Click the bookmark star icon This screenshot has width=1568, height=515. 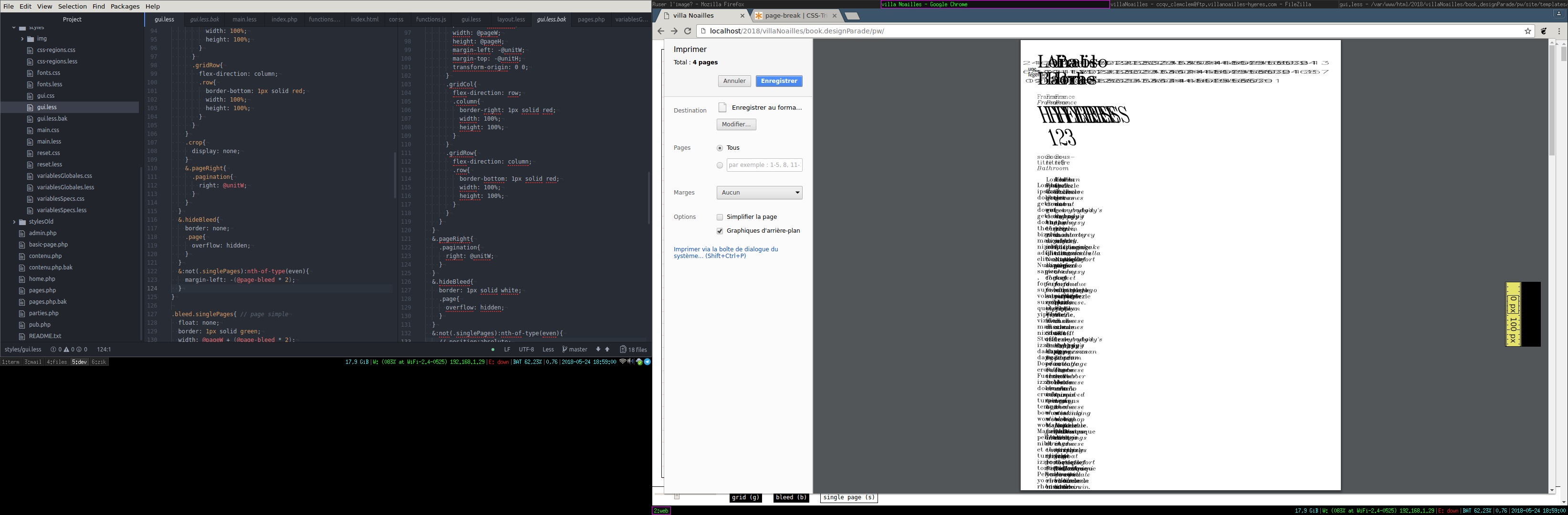pyautogui.click(x=1527, y=31)
